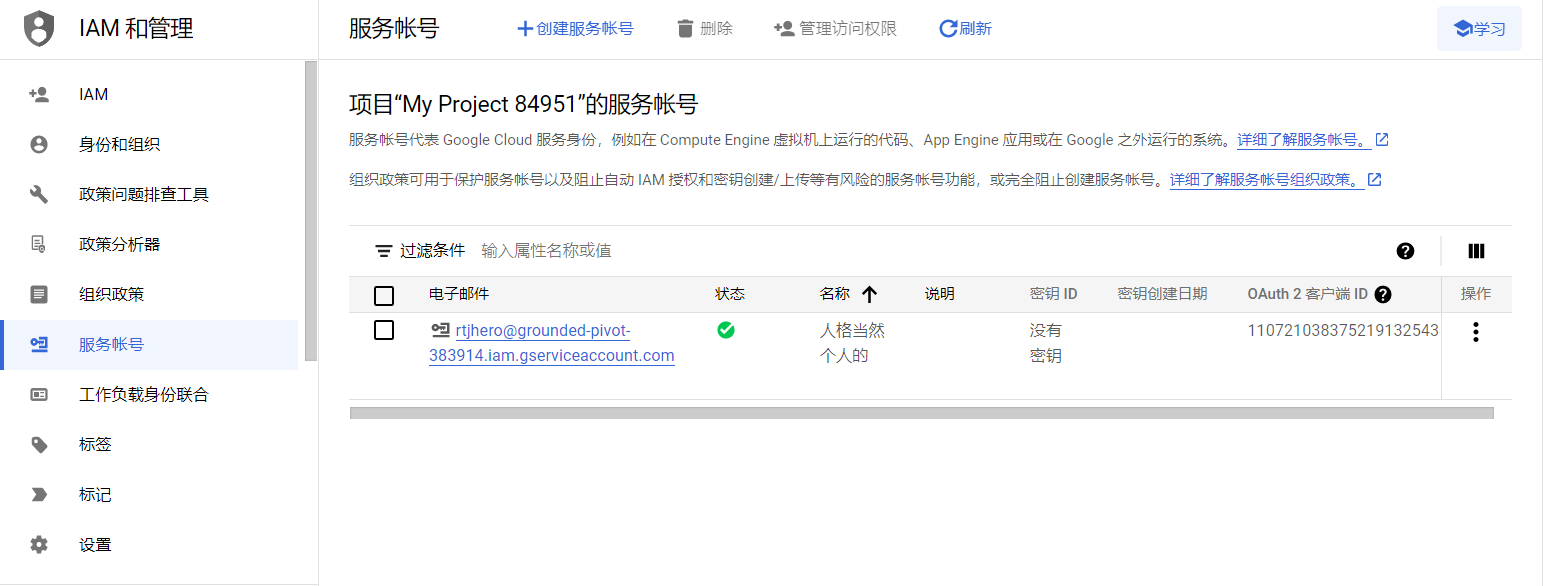Click the external link icon after 服务帐号组织政策

1375,180
